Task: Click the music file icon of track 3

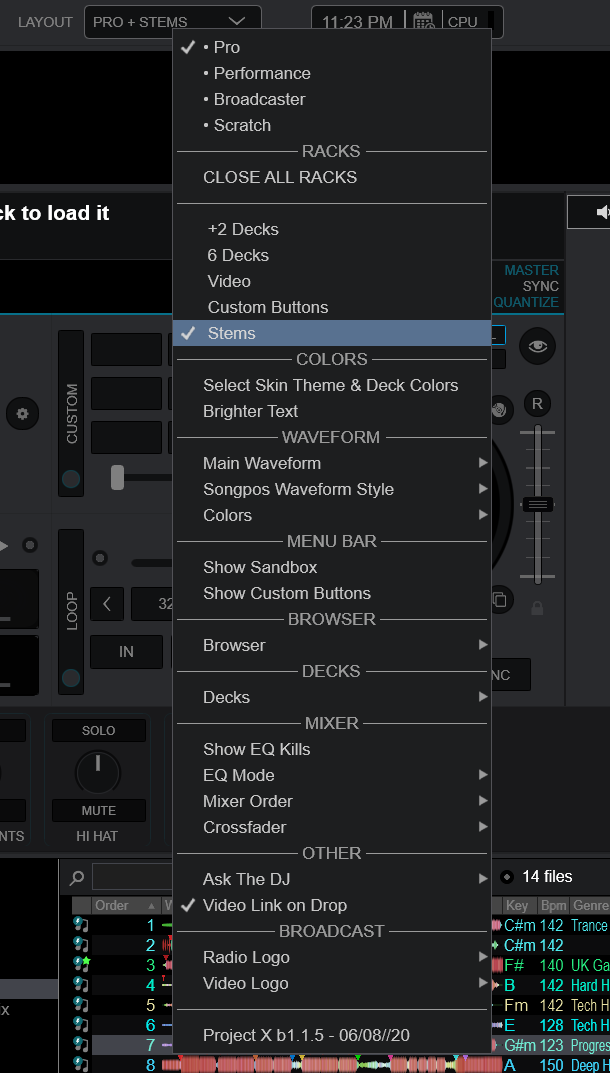Action: (x=81, y=966)
